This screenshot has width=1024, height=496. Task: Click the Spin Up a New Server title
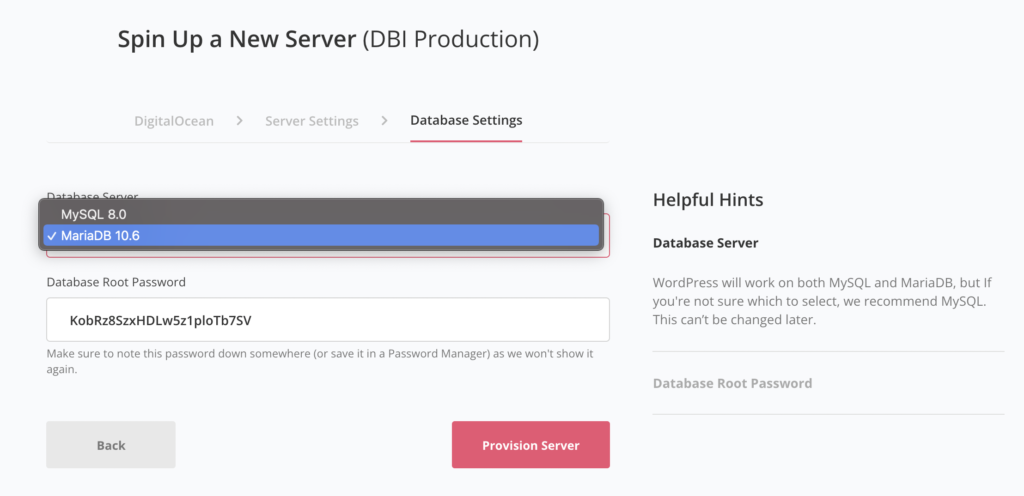point(236,40)
